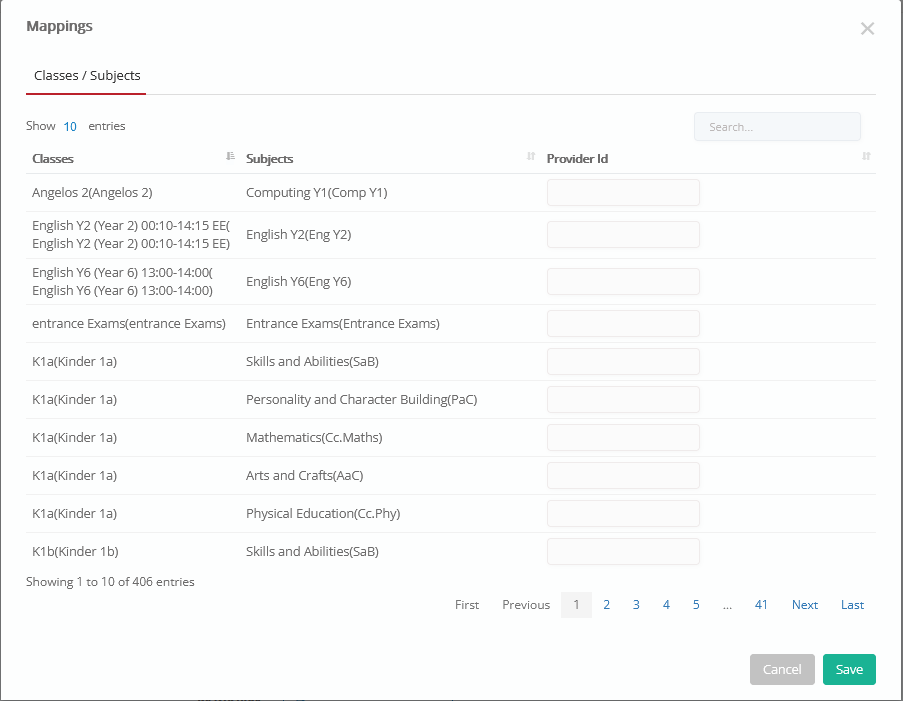Click Provider Id field for Mathematics(Cc.Maths)

point(623,438)
